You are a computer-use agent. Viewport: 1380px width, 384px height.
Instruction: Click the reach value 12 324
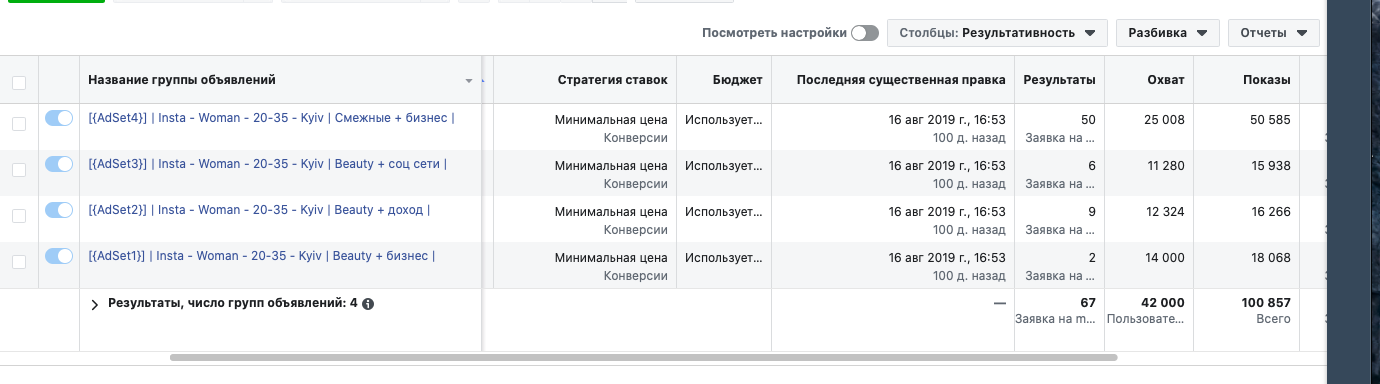click(x=1164, y=212)
